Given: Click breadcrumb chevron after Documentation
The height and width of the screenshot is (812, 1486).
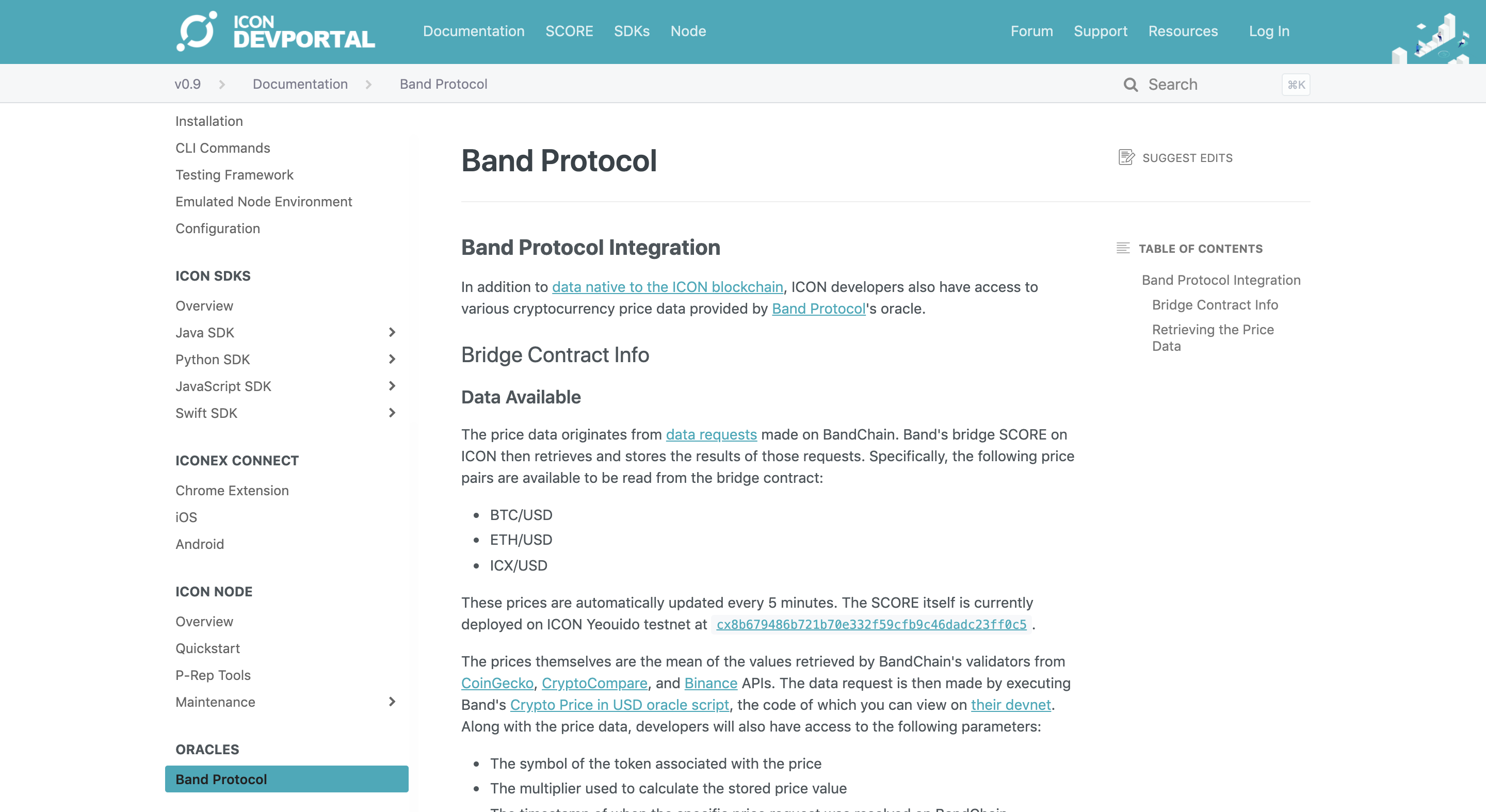Looking at the screenshot, I should click(368, 85).
